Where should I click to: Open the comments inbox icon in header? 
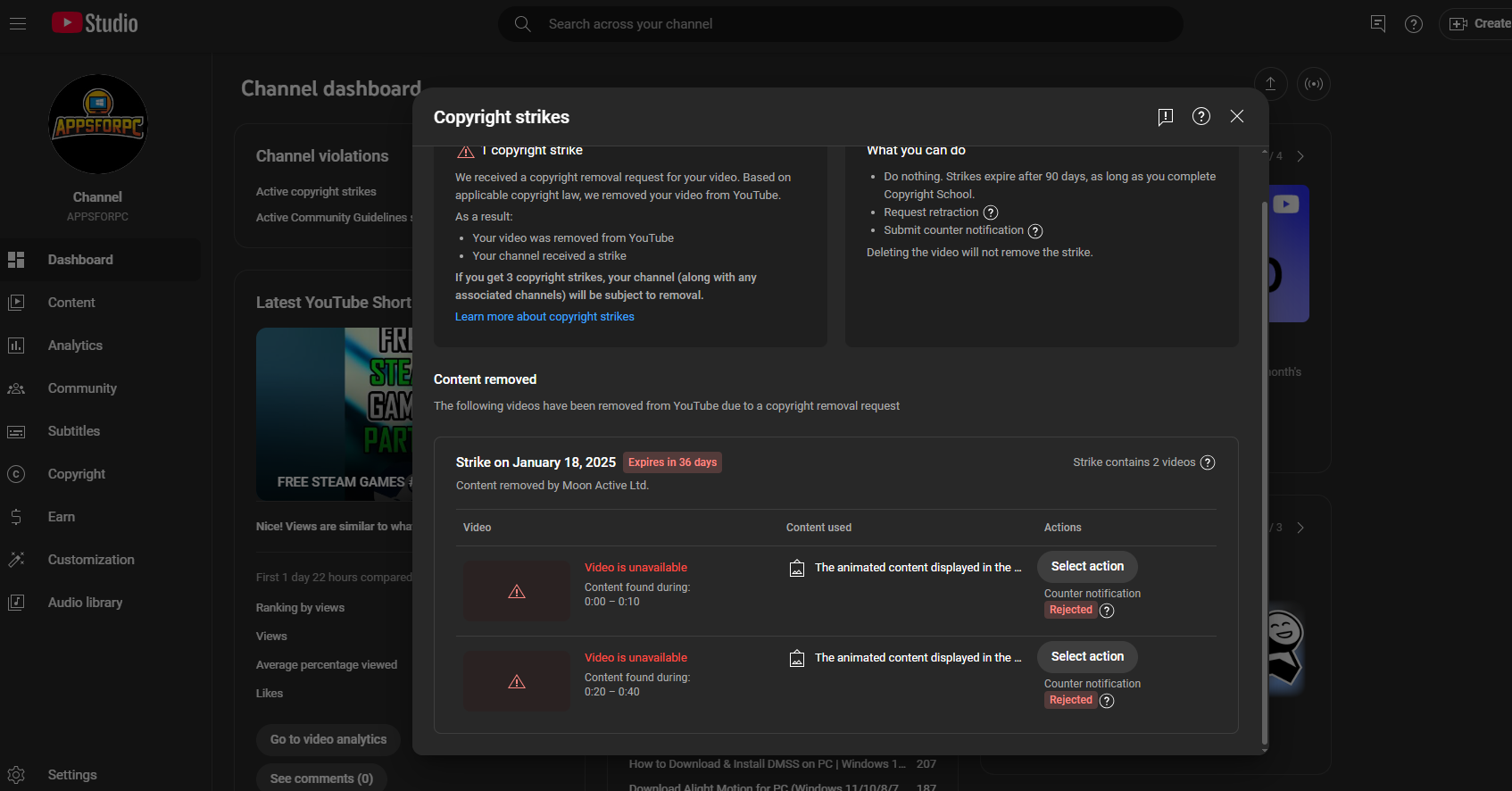tap(1378, 24)
